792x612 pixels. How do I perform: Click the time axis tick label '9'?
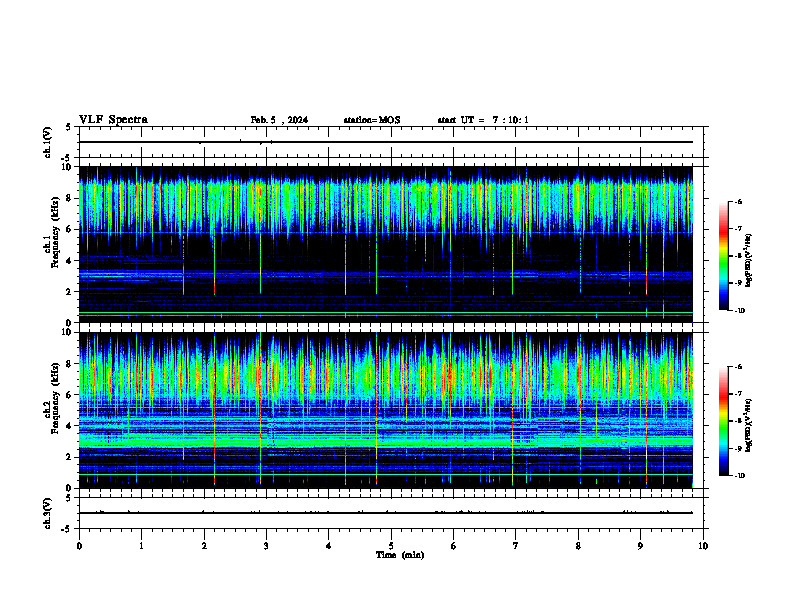640,546
